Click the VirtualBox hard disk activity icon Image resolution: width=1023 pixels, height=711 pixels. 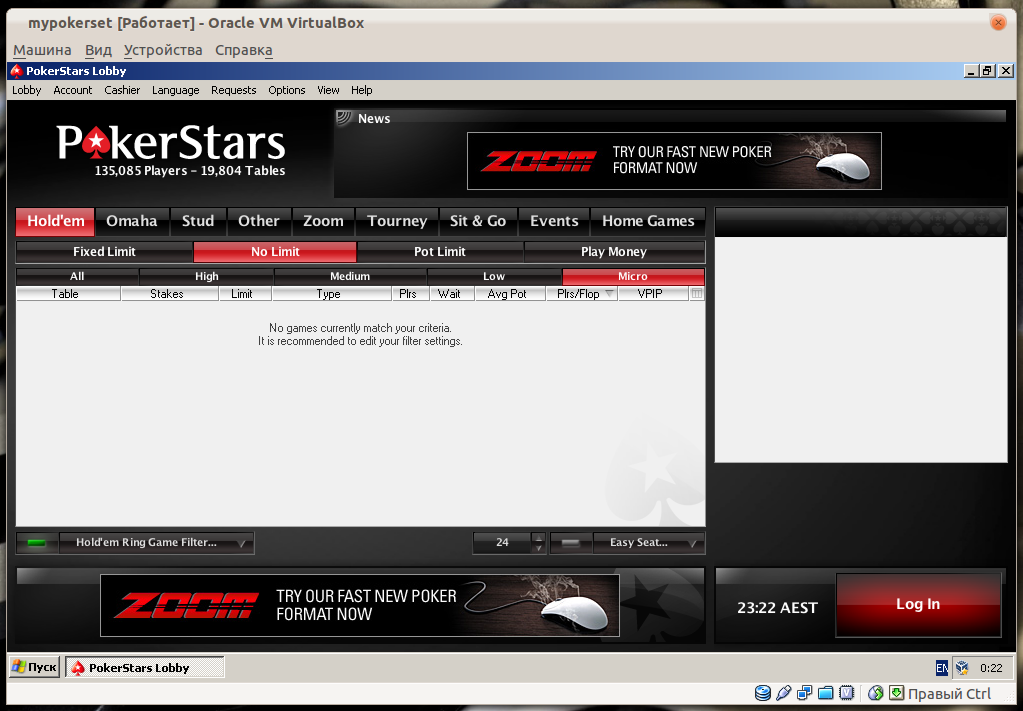pos(763,693)
